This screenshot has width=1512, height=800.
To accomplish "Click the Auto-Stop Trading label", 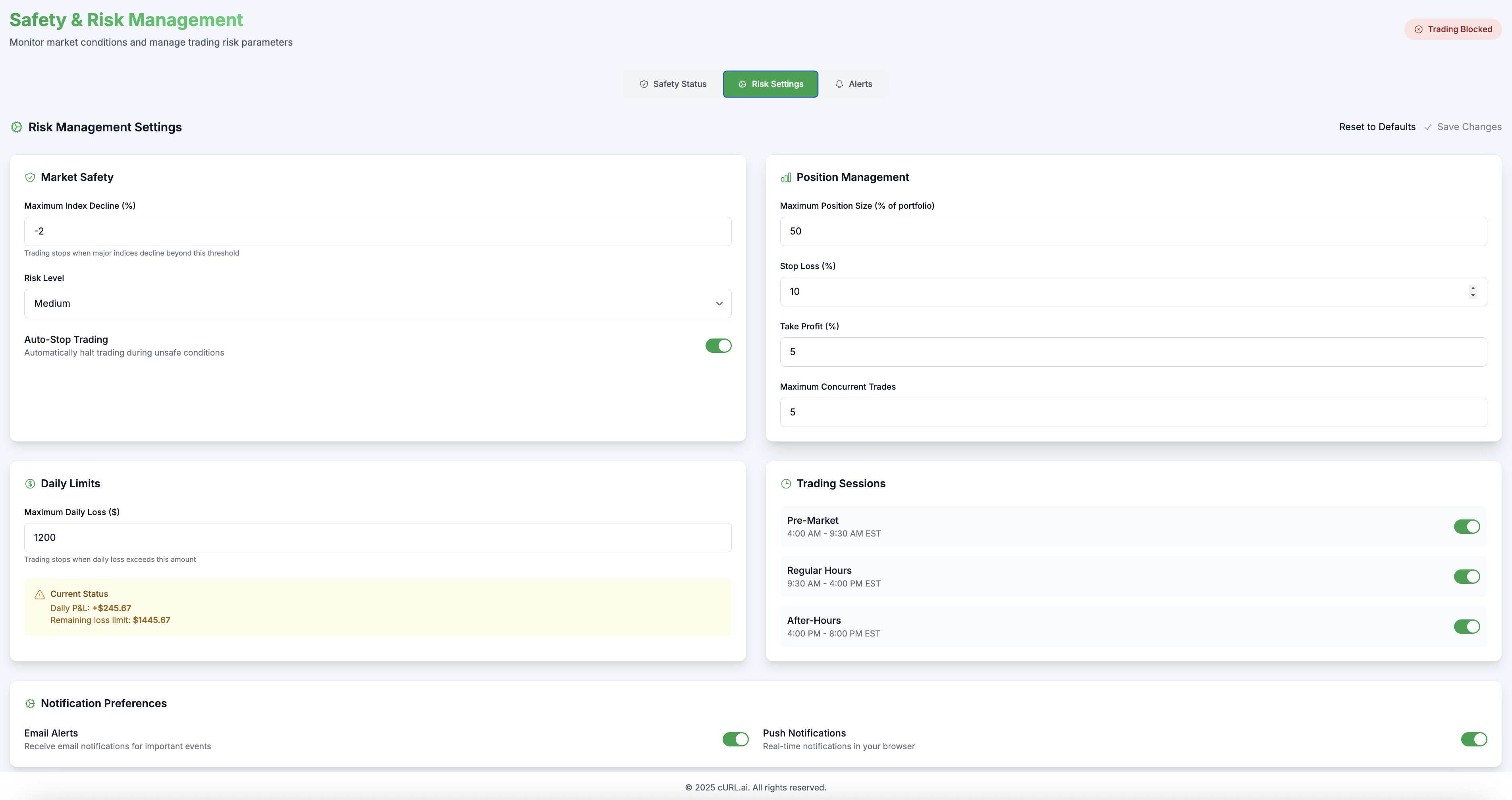I will [66, 340].
